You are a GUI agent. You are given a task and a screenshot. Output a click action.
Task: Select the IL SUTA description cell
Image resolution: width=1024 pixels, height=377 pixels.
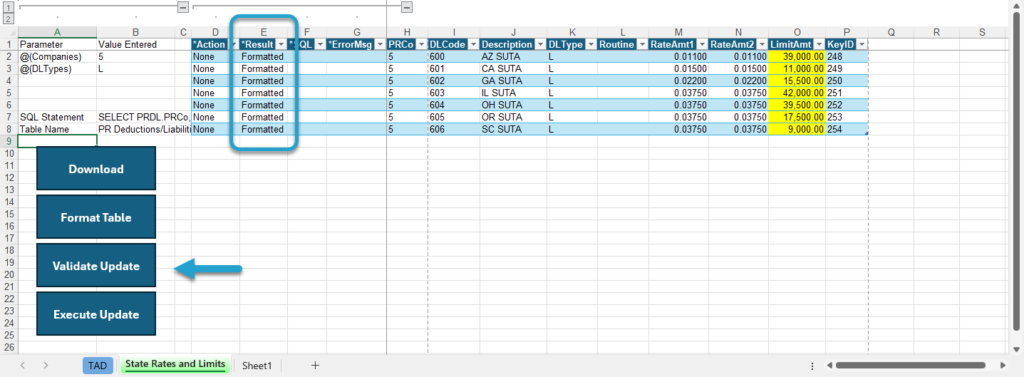(513, 93)
